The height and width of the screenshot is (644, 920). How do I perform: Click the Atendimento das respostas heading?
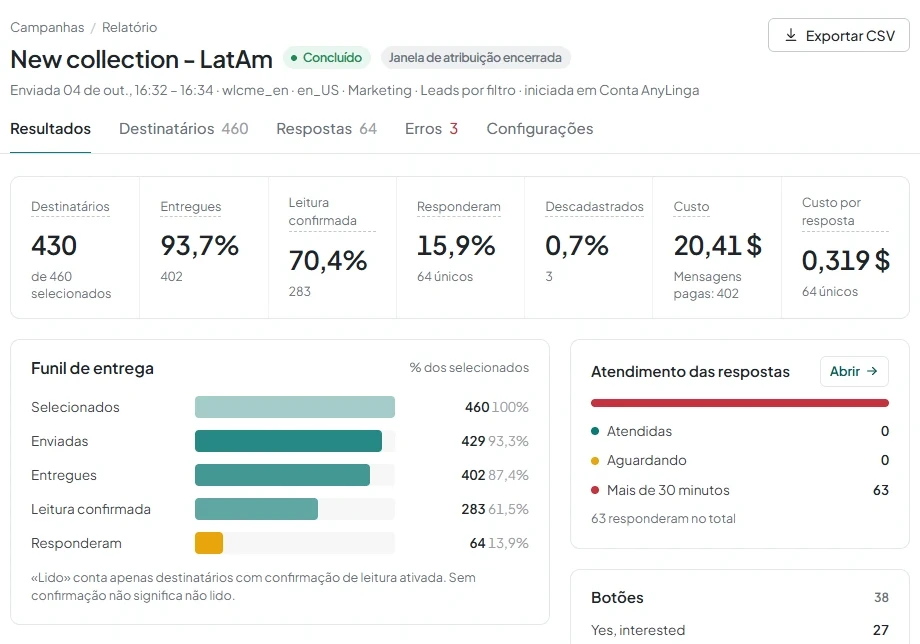point(690,372)
